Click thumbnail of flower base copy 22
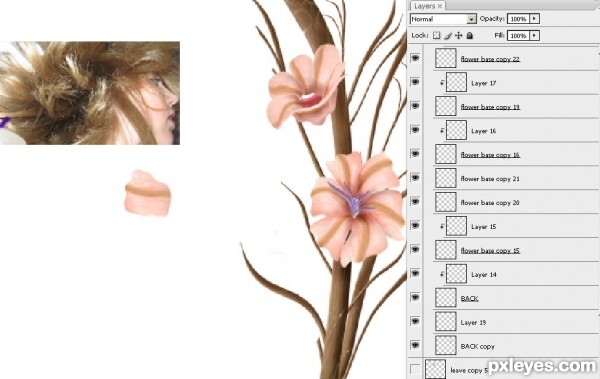 (x=446, y=58)
